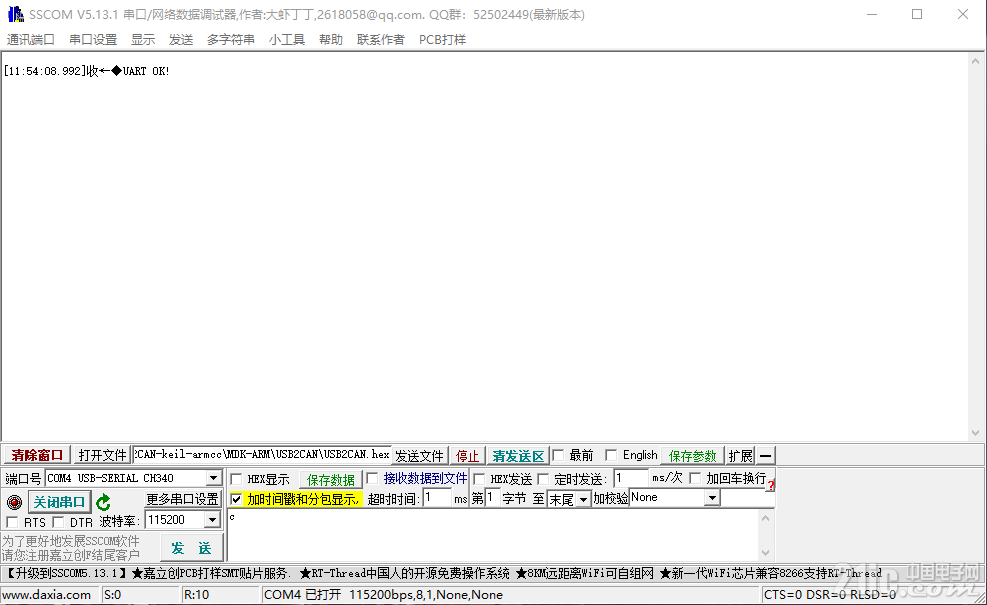Image resolution: width=987 pixels, height=605 pixels.
Task: Click the 8KM远距离WiFi可自组网 ad text
Action: pos(585,574)
